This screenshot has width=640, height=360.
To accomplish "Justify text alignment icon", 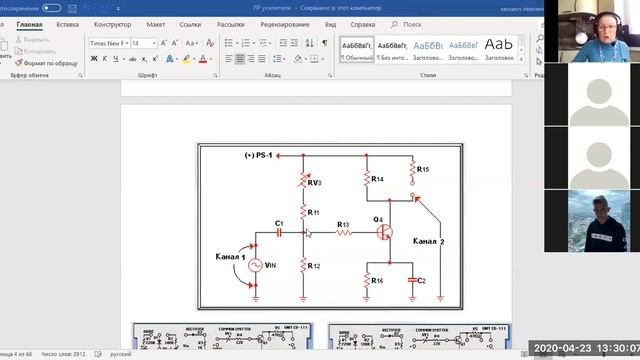I will click(262, 59).
